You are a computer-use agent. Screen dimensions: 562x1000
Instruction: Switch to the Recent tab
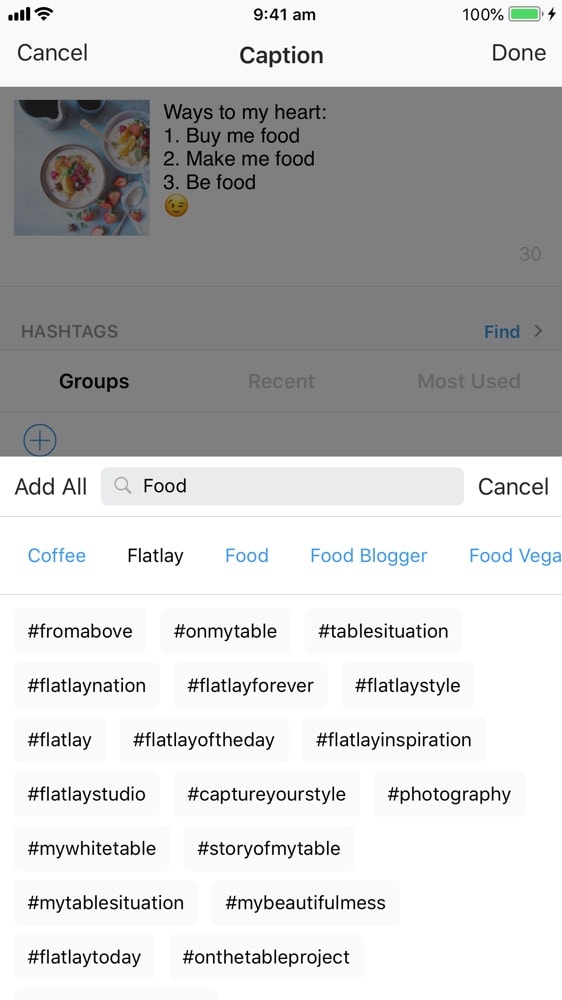coord(281,381)
